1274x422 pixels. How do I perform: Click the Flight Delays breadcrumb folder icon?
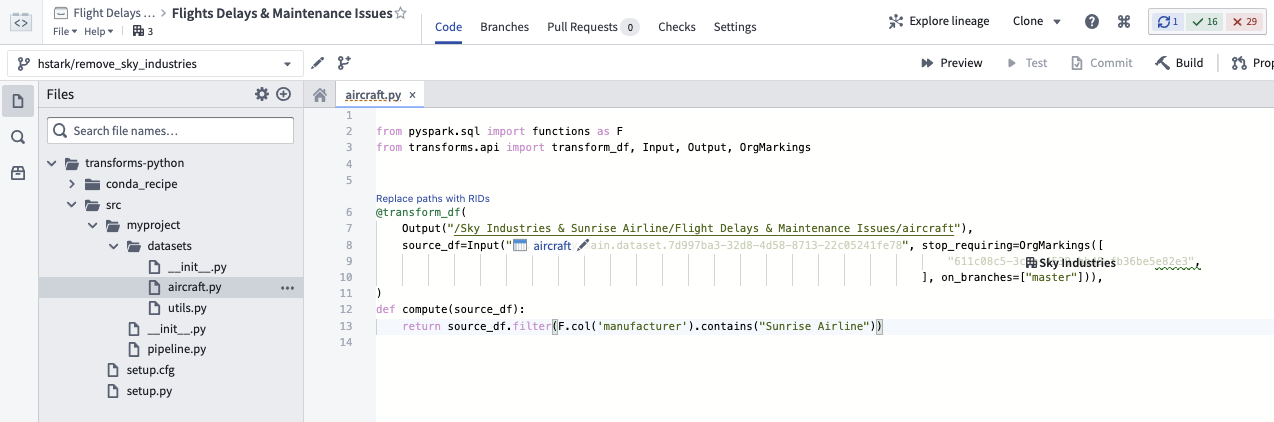62,14
